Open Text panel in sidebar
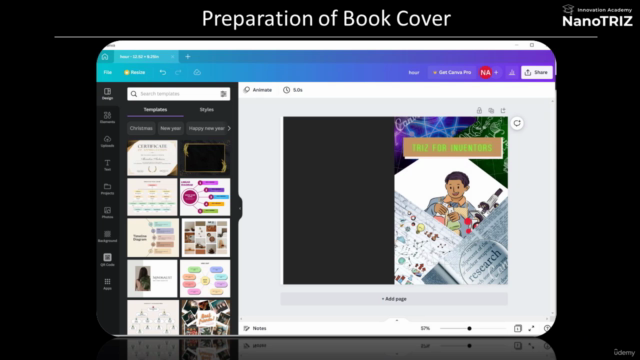The height and width of the screenshot is (360, 640). 107,165
